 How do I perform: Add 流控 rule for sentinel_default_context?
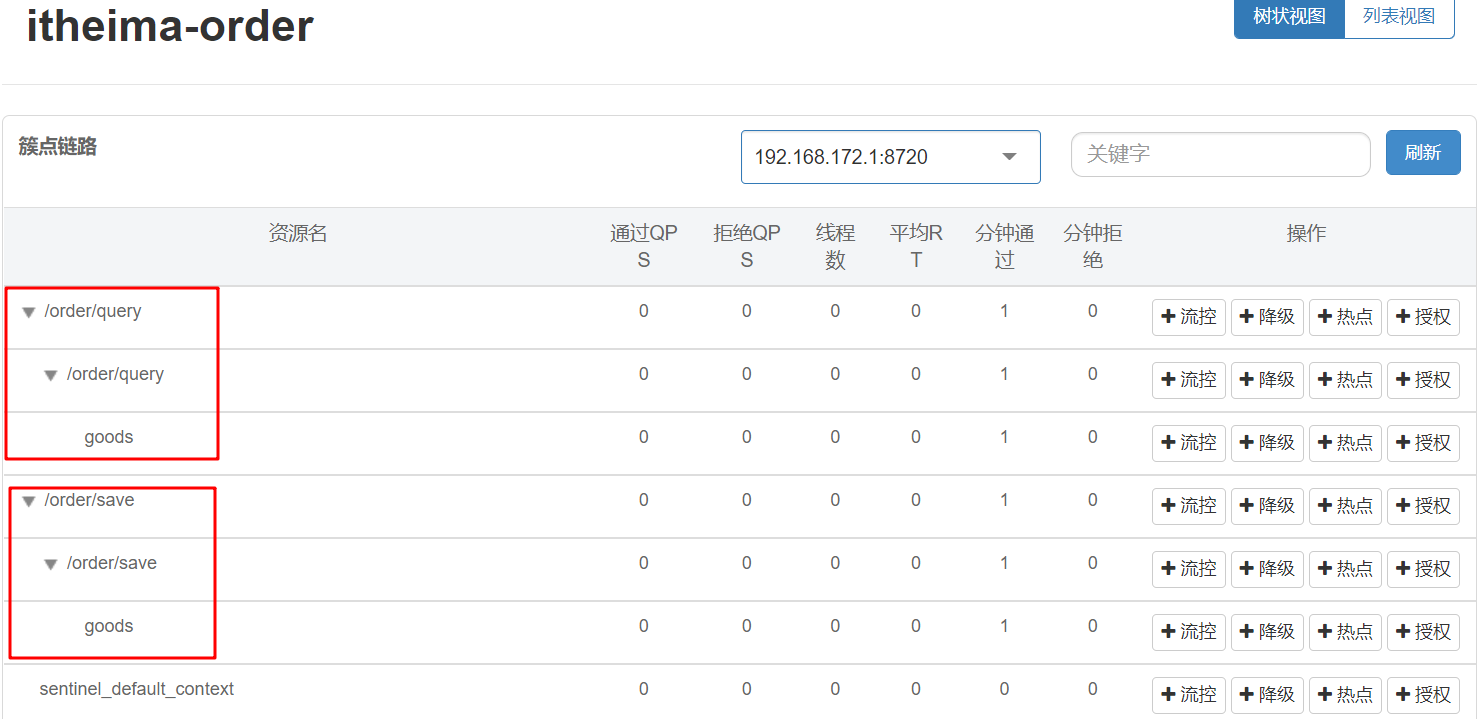pyautogui.click(x=1188, y=695)
